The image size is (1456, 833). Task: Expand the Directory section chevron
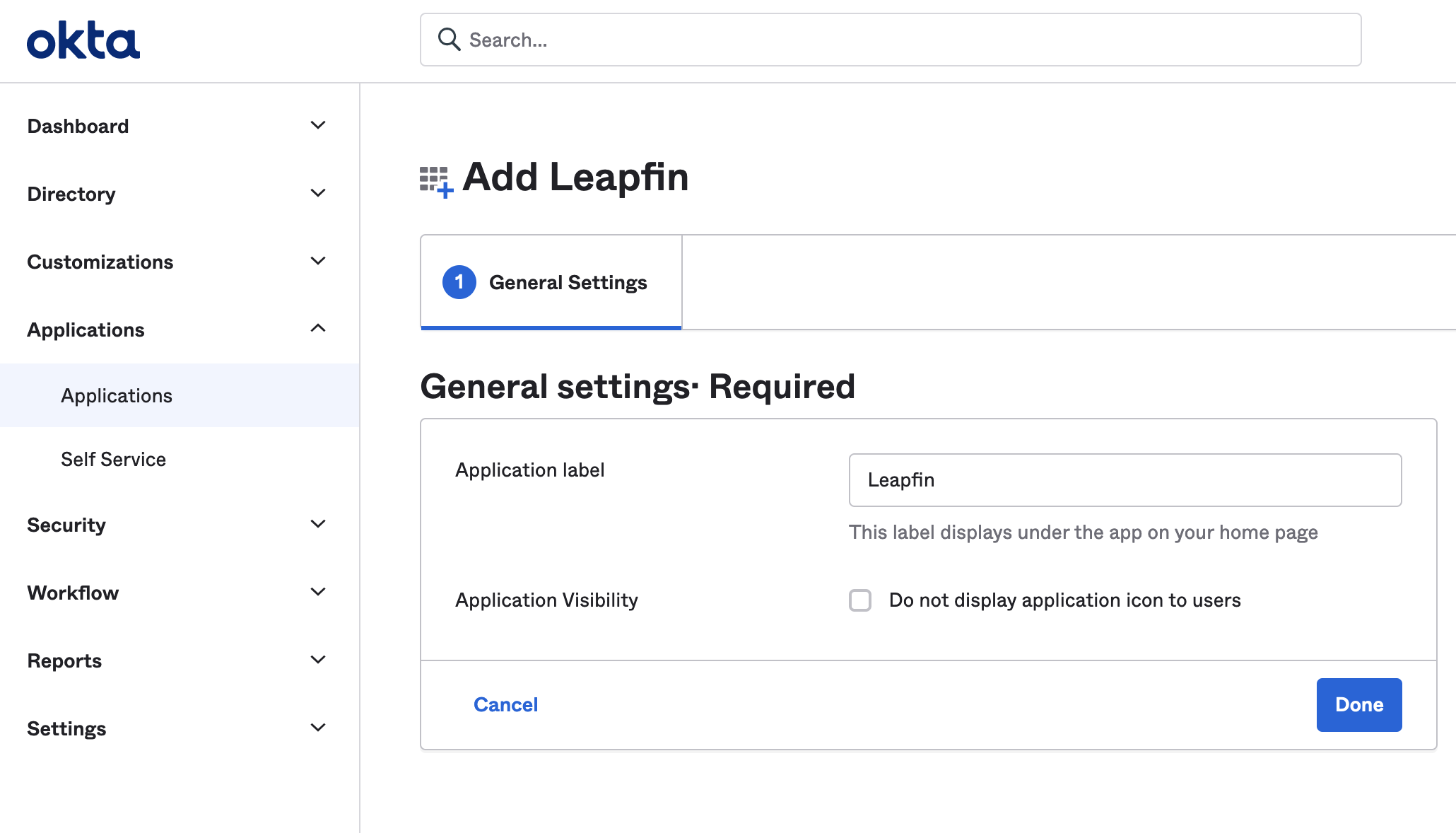pyautogui.click(x=318, y=193)
